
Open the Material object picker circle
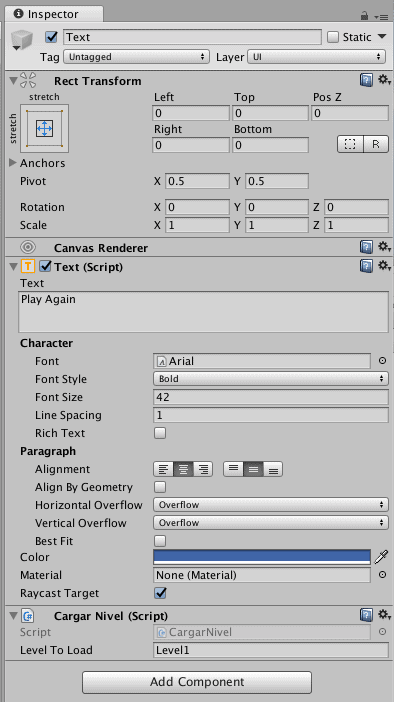[x=382, y=574]
